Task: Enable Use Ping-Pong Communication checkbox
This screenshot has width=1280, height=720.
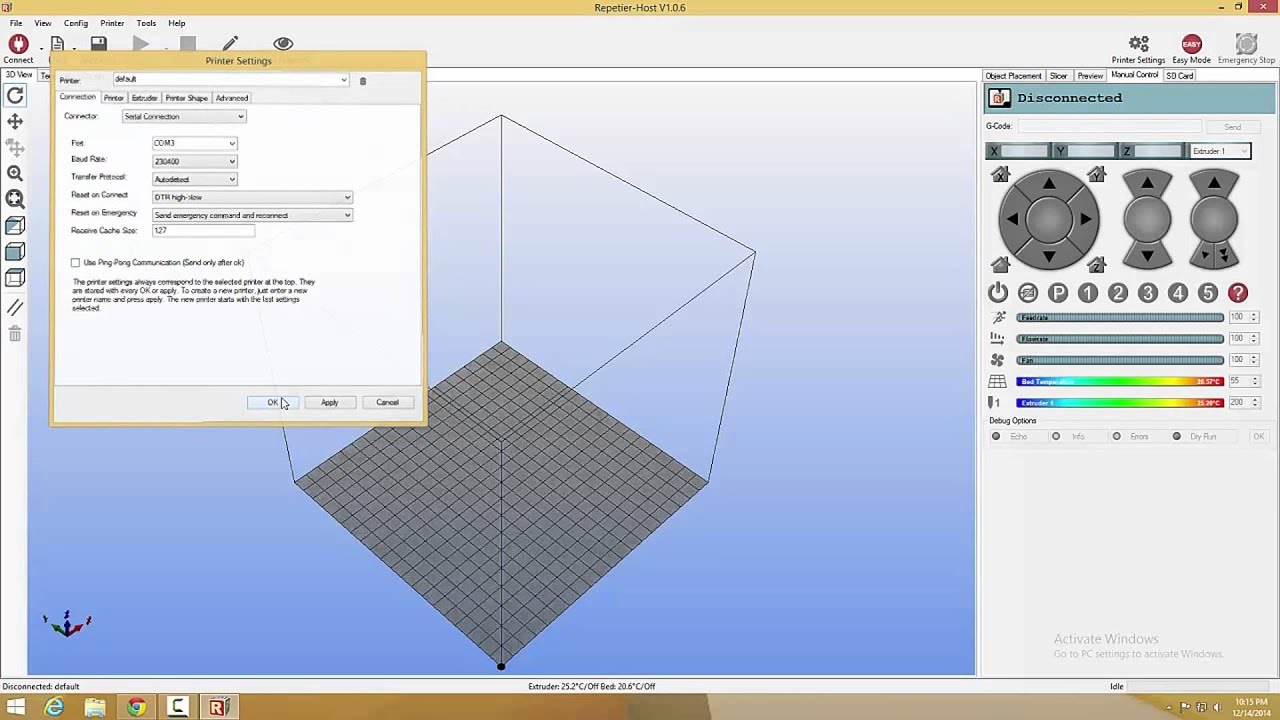Action: coord(75,263)
